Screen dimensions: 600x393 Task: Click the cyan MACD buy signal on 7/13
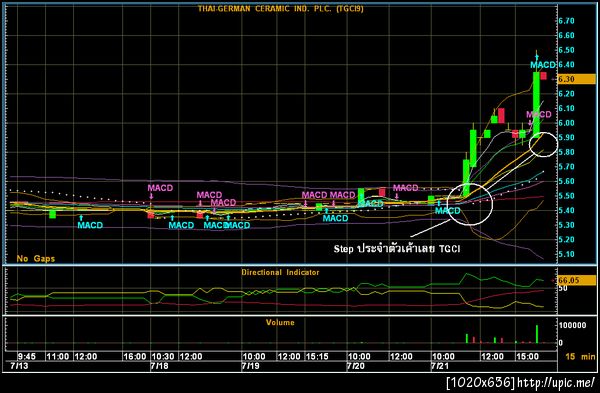(x=90, y=225)
